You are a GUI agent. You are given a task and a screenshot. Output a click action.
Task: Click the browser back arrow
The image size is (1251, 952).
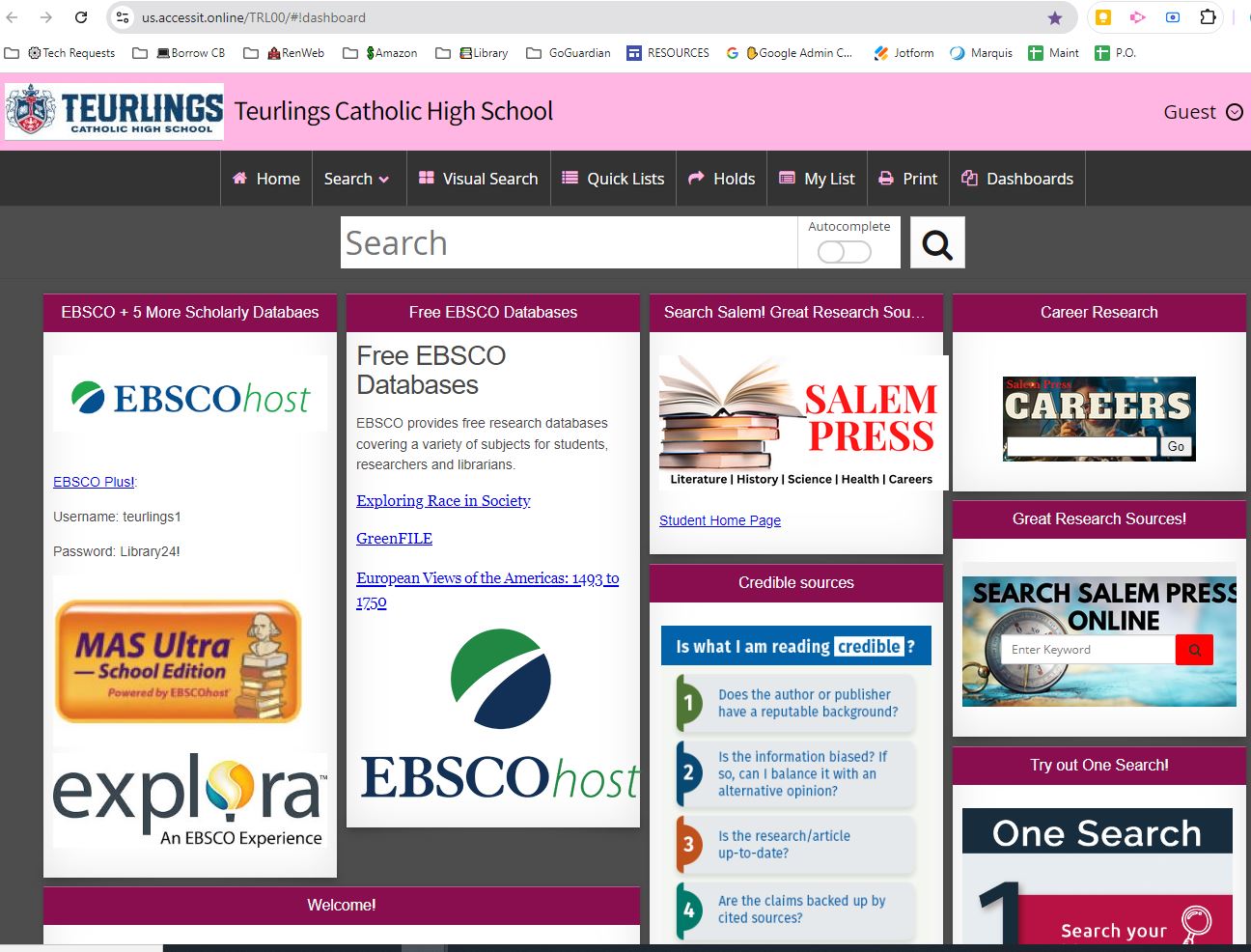[x=13, y=17]
